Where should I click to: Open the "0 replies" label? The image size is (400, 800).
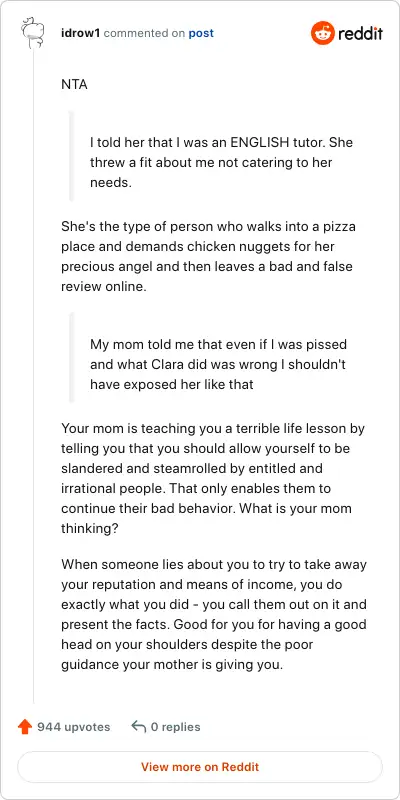[176, 727]
